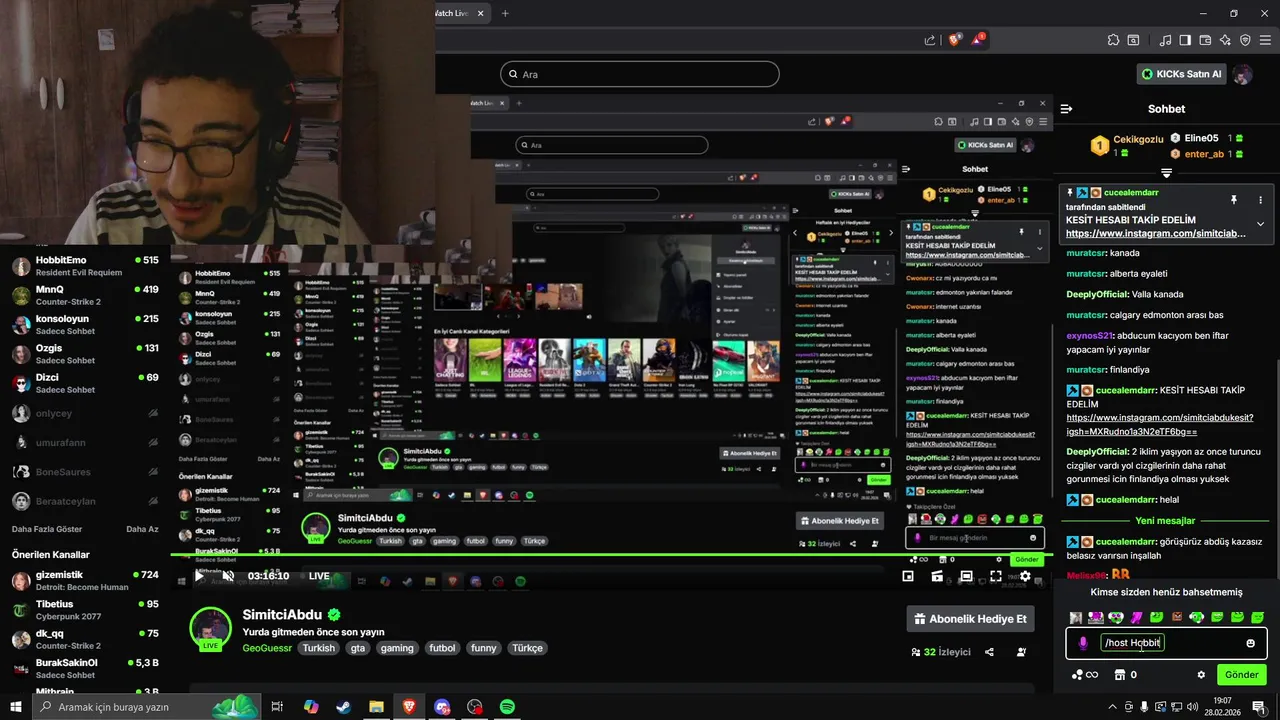The width and height of the screenshot is (1280, 720).
Task: Click the Ara search field
Action: pos(639,74)
